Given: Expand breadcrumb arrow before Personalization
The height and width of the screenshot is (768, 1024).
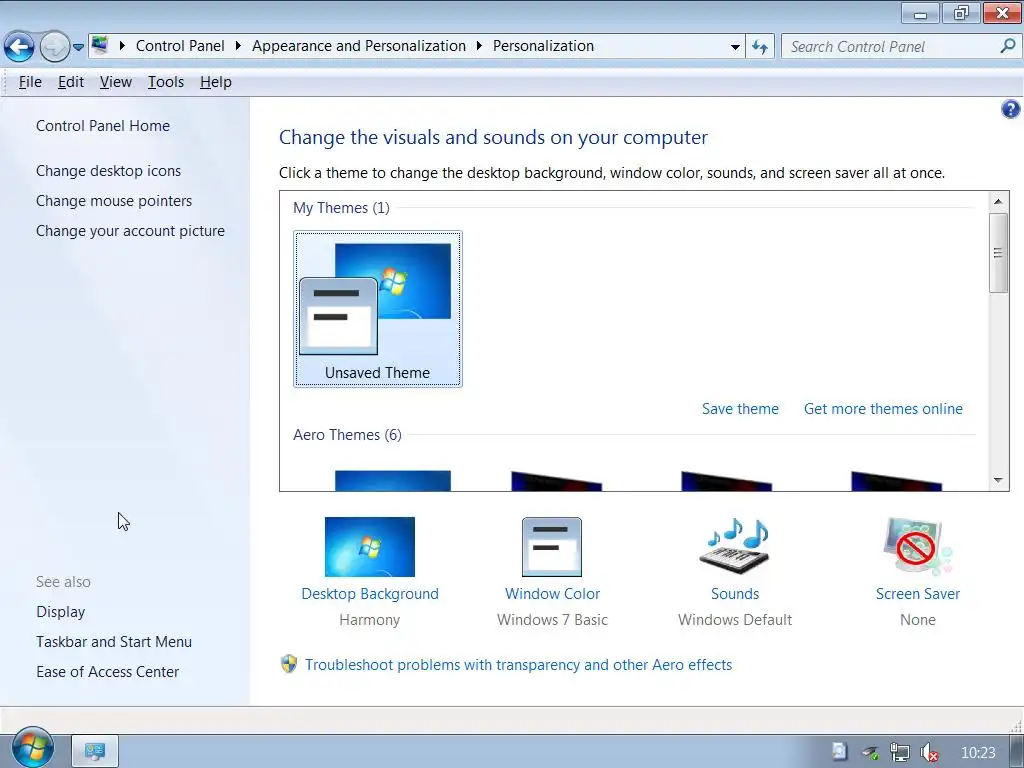Looking at the screenshot, I should 479,46.
